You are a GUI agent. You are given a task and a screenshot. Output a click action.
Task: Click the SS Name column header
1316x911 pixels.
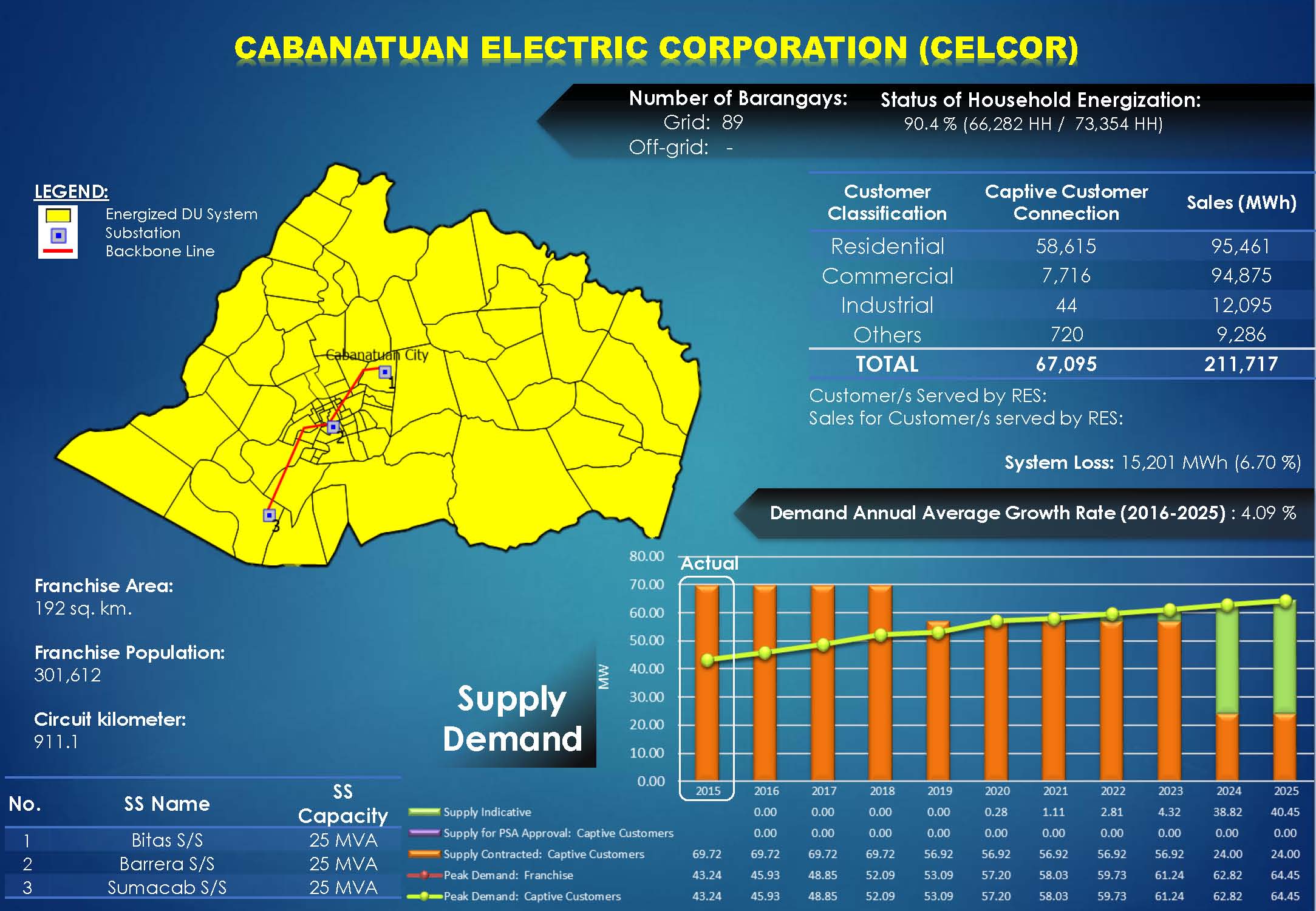point(167,804)
